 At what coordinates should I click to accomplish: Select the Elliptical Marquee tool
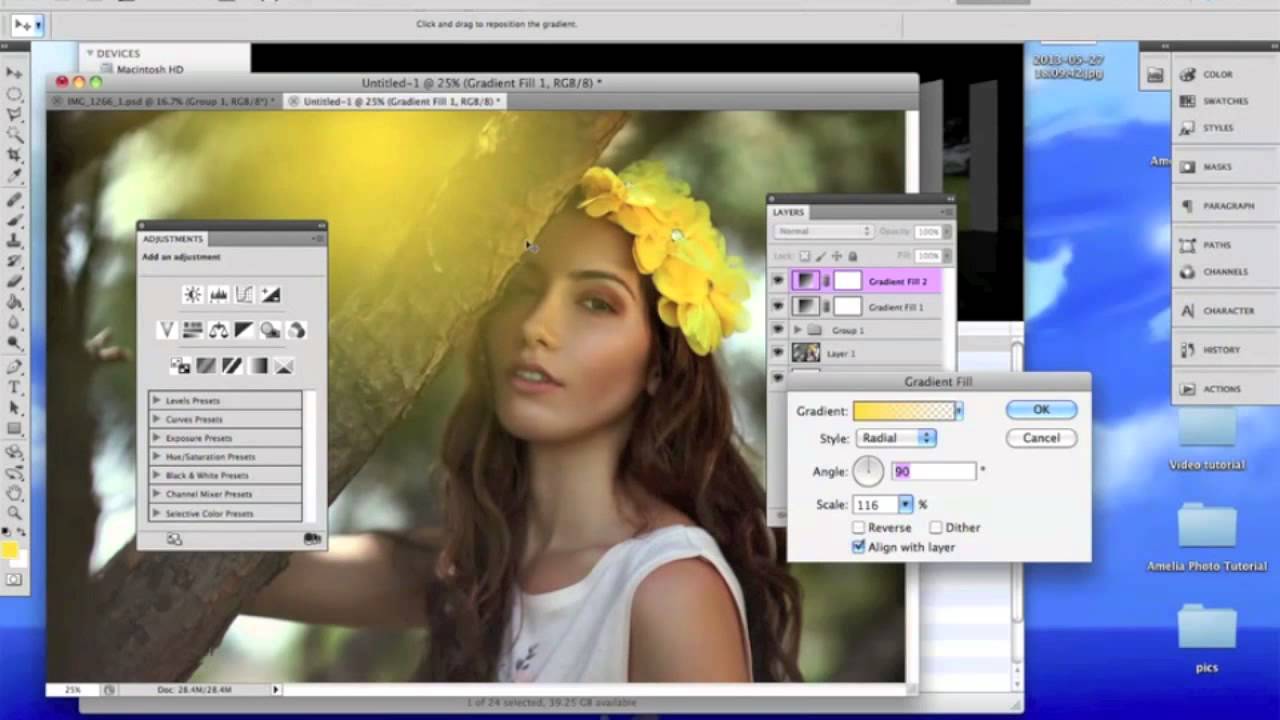click(x=14, y=94)
